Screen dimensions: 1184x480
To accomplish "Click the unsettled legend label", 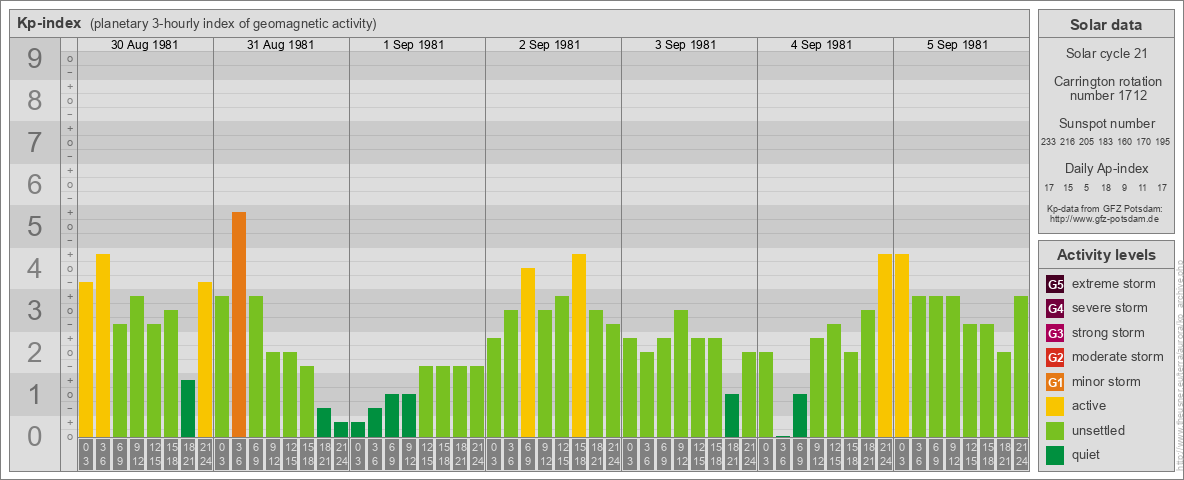I will point(1098,431).
